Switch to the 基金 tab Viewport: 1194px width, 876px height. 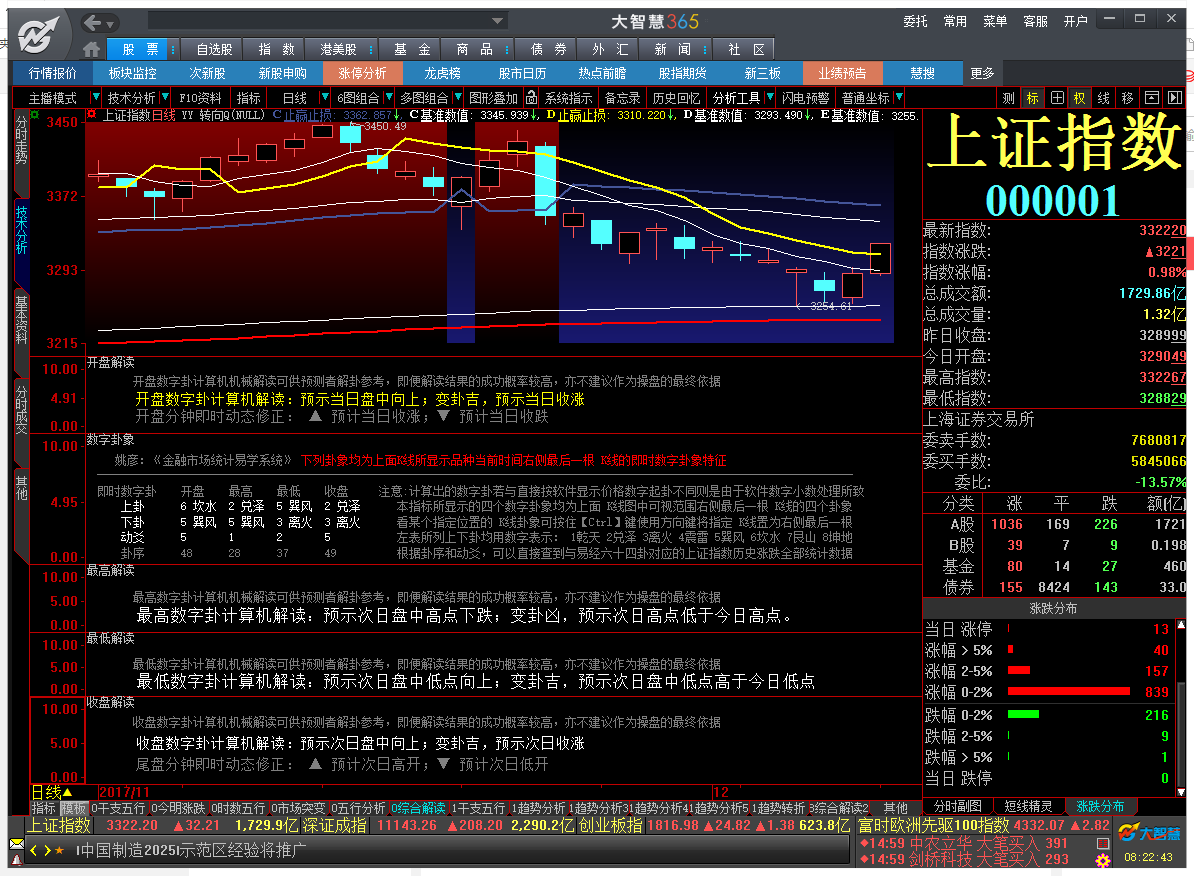(412, 50)
